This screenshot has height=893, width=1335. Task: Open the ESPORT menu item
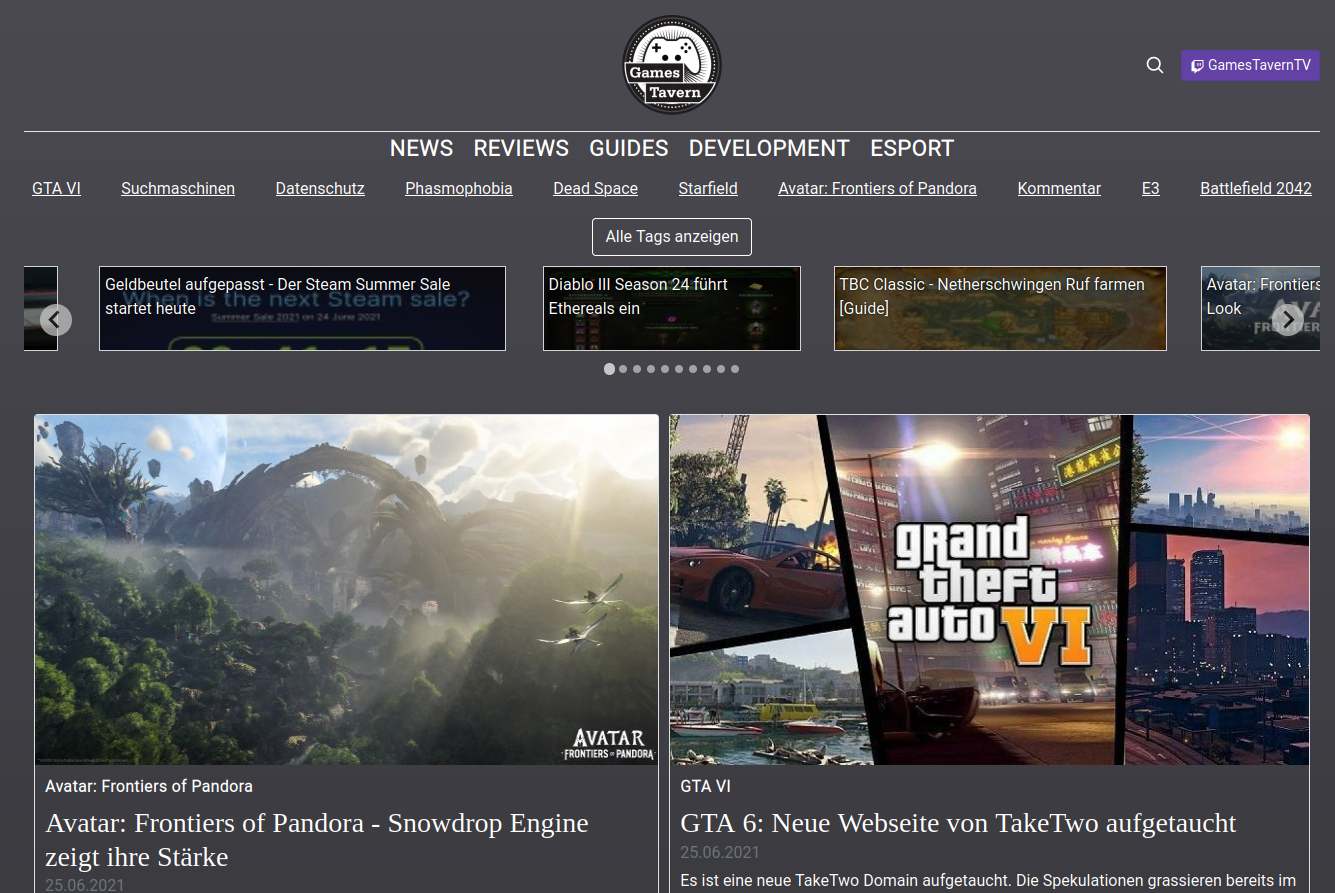pyautogui.click(x=912, y=148)
